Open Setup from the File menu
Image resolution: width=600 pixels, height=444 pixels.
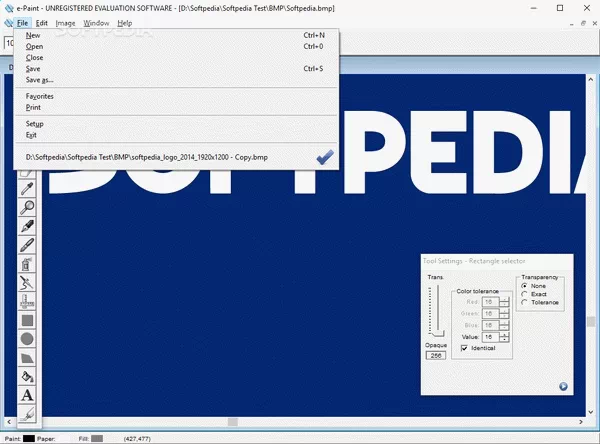[176, 124]
